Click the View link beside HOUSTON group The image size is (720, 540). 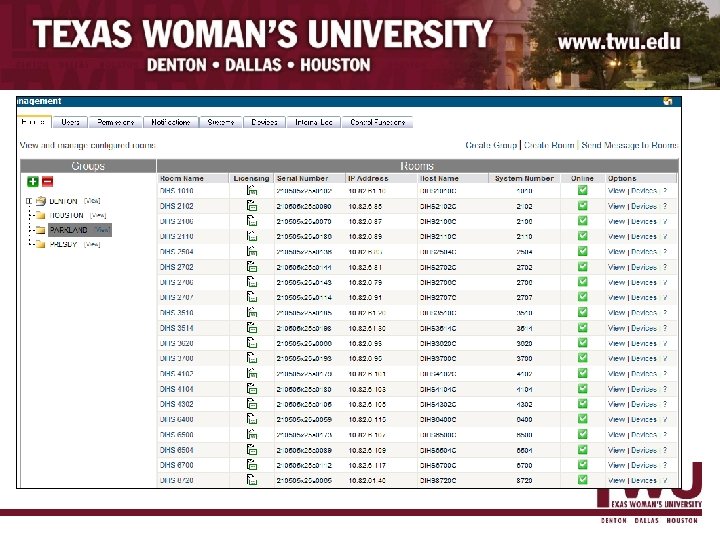[98, 215]
